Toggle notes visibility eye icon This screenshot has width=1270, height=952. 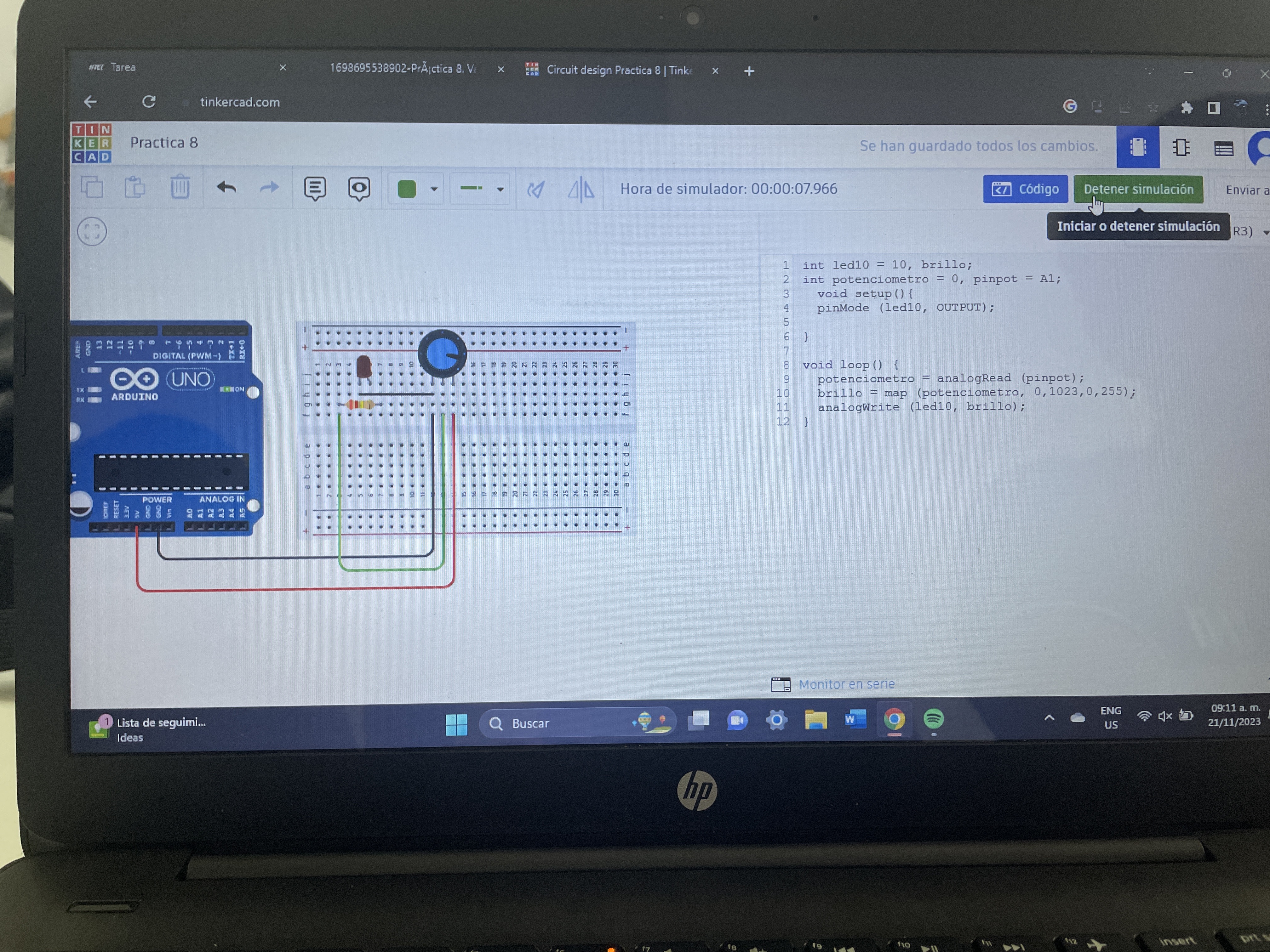(x=359, y=188)
